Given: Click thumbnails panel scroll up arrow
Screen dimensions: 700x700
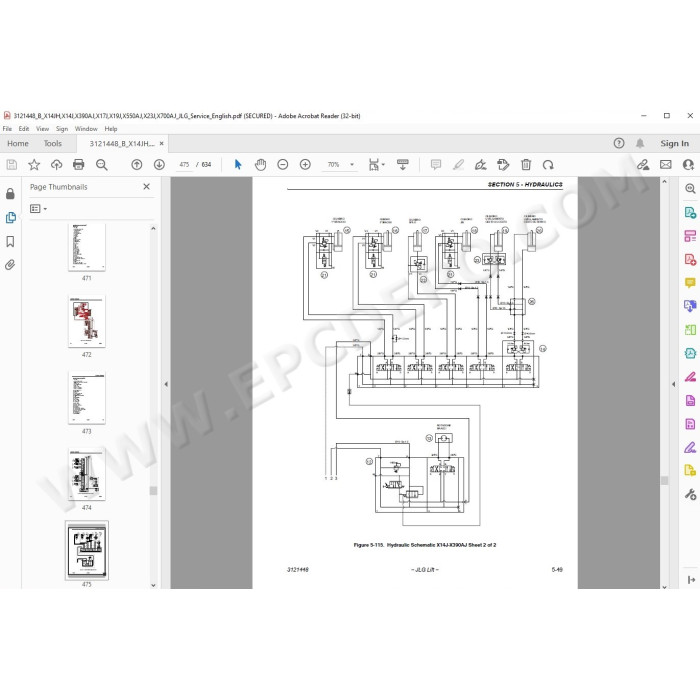Looking at the screenshot, I should click(x=153, y=229).
